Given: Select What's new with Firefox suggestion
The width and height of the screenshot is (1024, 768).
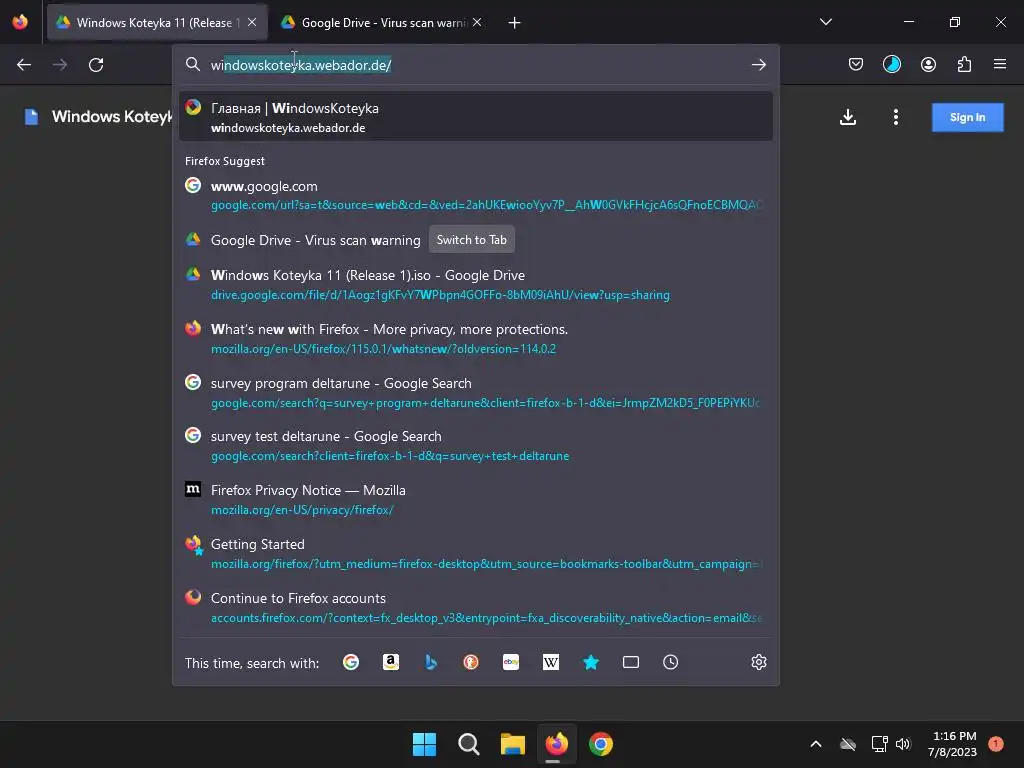Looking at the screenshot, I should click(475, 339).
